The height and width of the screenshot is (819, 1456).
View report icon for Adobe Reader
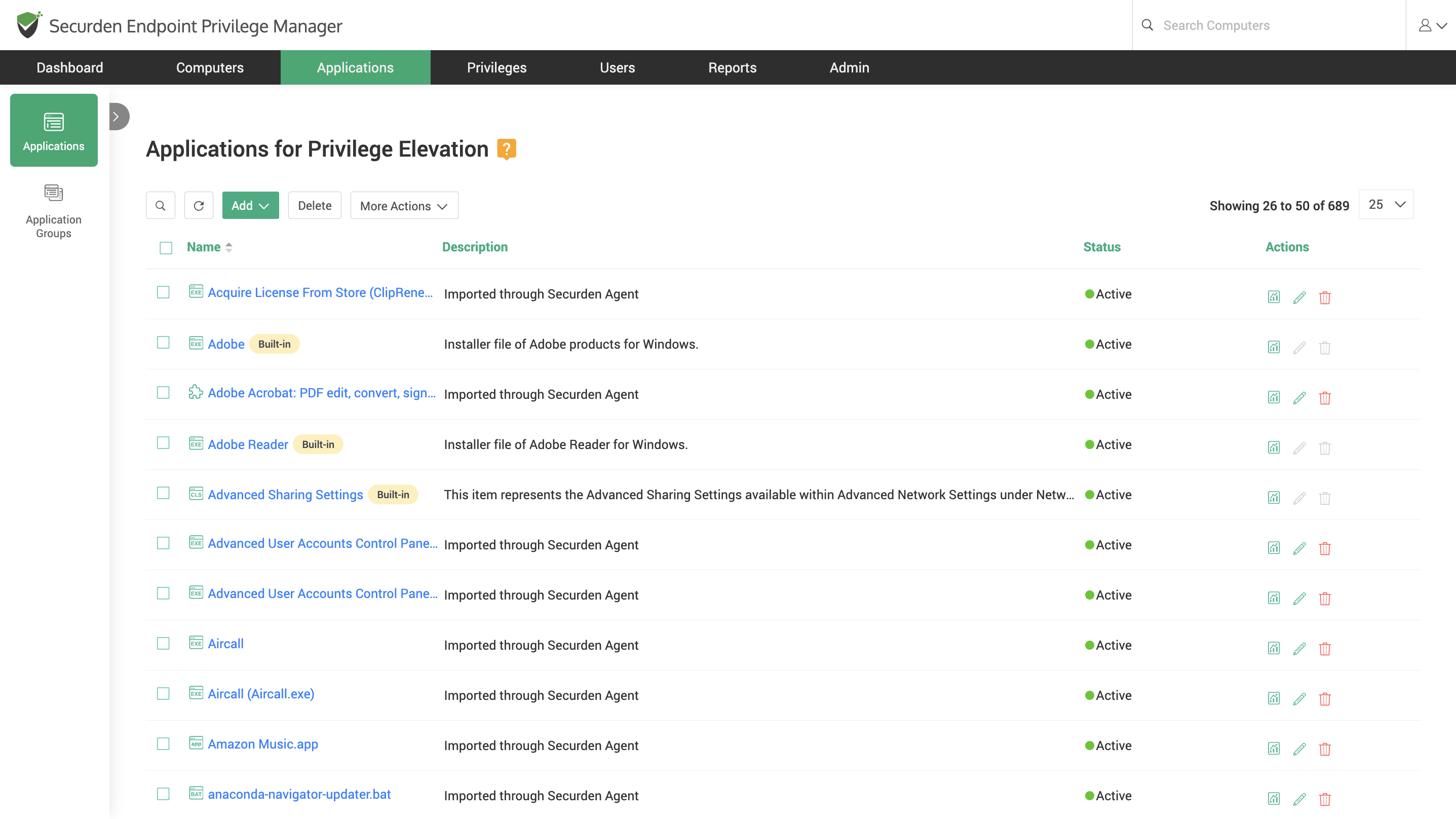pyautogui.click(x=1274, y=448)
